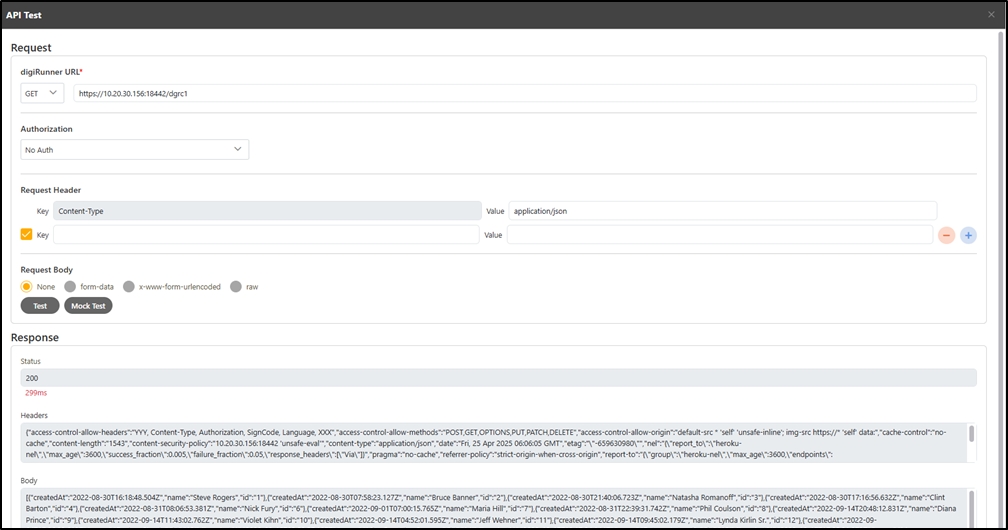
Task: Select the raw request body option
Action: tap(236, 286)
